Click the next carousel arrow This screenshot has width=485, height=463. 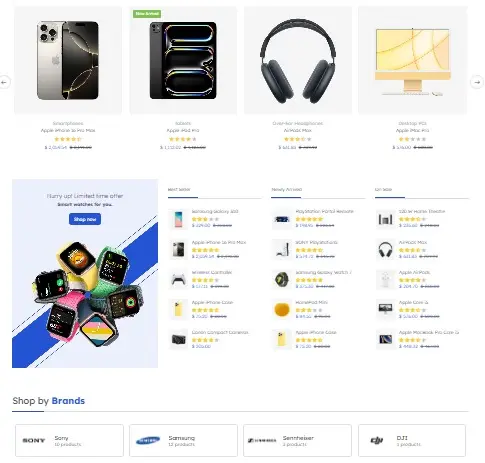point(477,82)
